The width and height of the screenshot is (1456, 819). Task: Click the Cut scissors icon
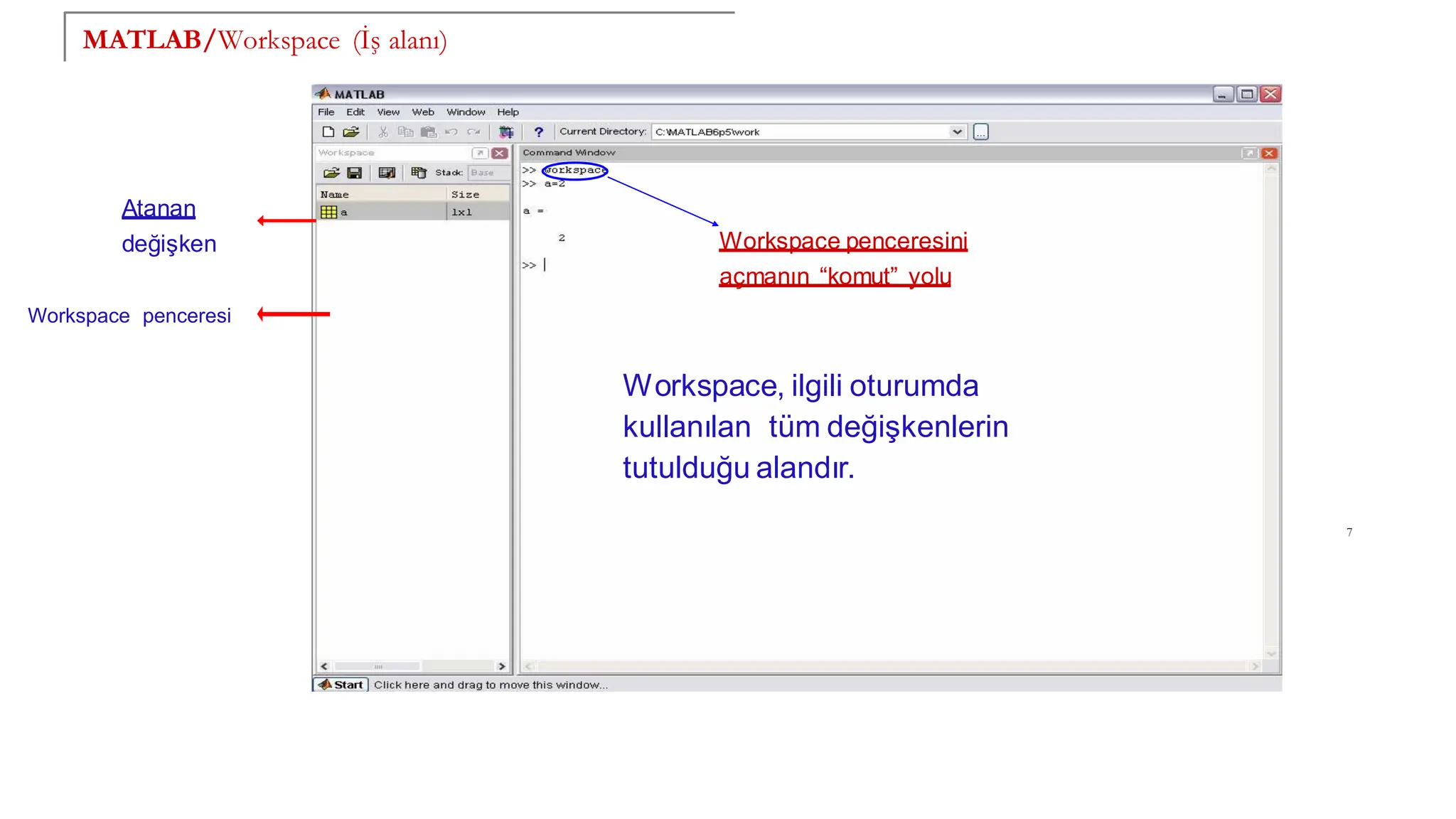pyautogui.click(x=383, y=132)
